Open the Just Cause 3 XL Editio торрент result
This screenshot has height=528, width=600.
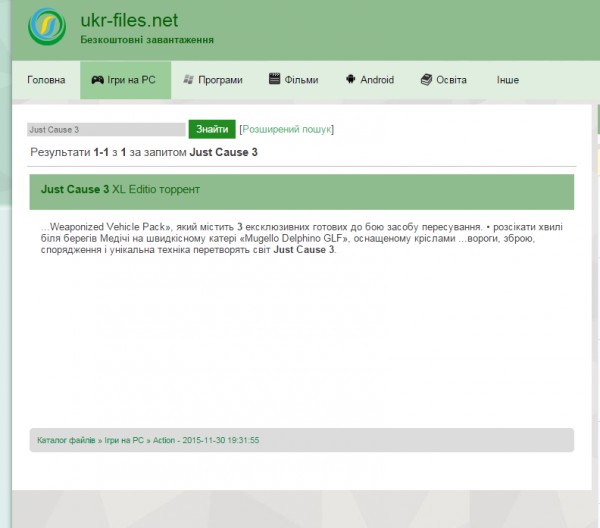[120, 189]
